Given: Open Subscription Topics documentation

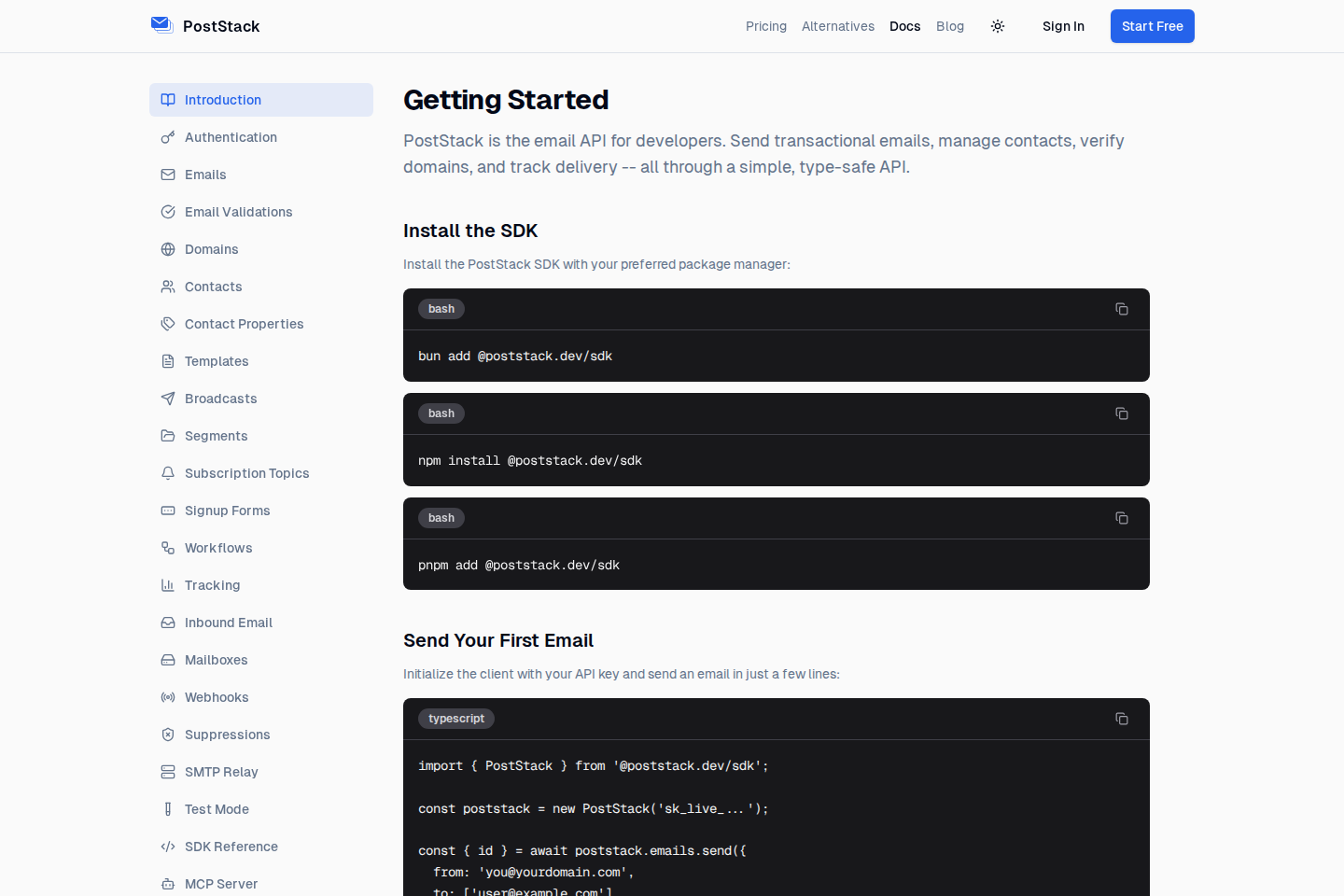Looking at the screenshot, I should [261, 473].
